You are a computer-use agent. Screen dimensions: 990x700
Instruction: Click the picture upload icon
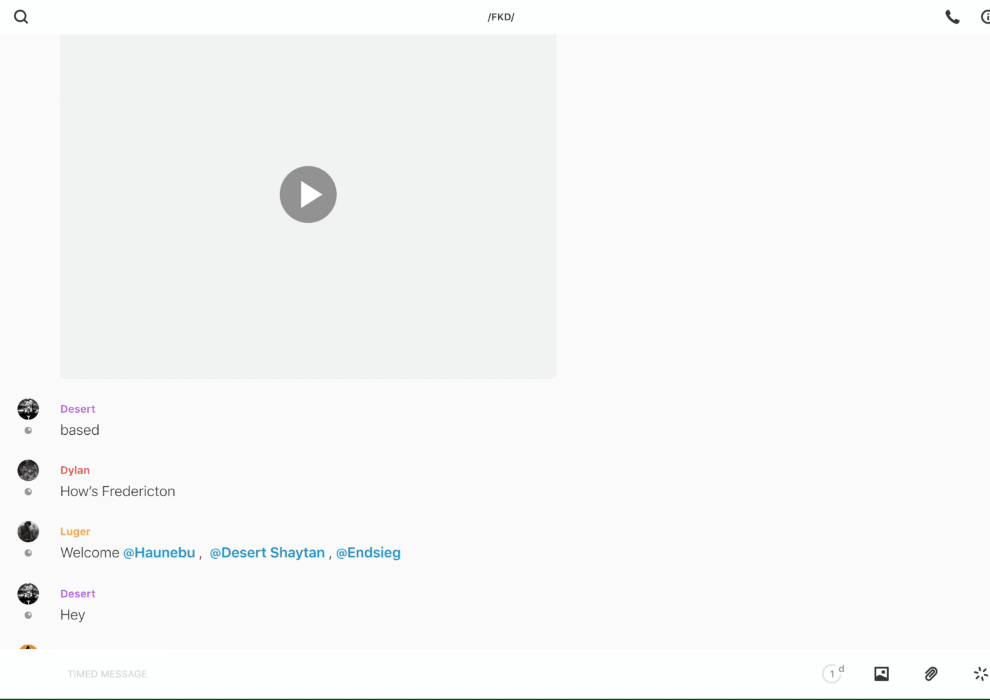click(881, 674)
